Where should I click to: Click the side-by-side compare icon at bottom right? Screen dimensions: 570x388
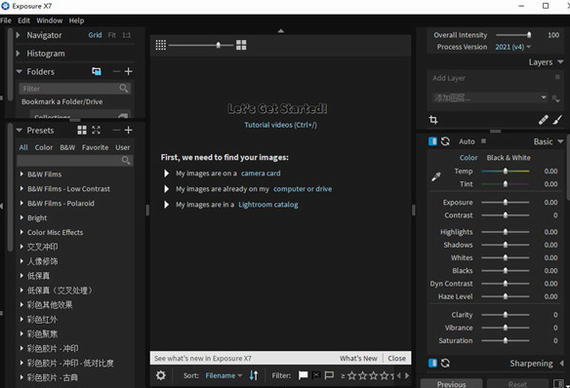pos(558,384)
